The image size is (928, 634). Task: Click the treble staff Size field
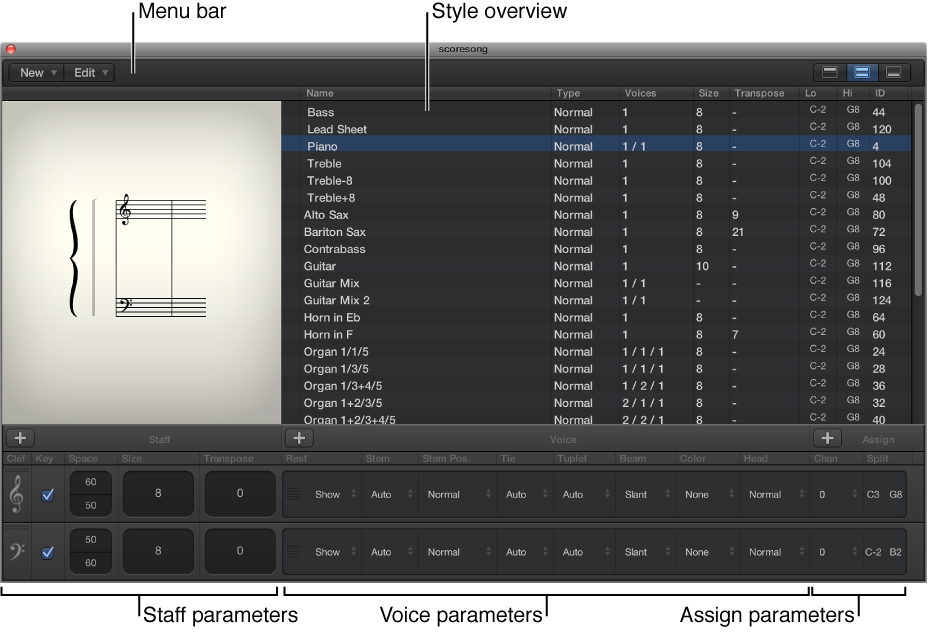[x=158, y=494]
